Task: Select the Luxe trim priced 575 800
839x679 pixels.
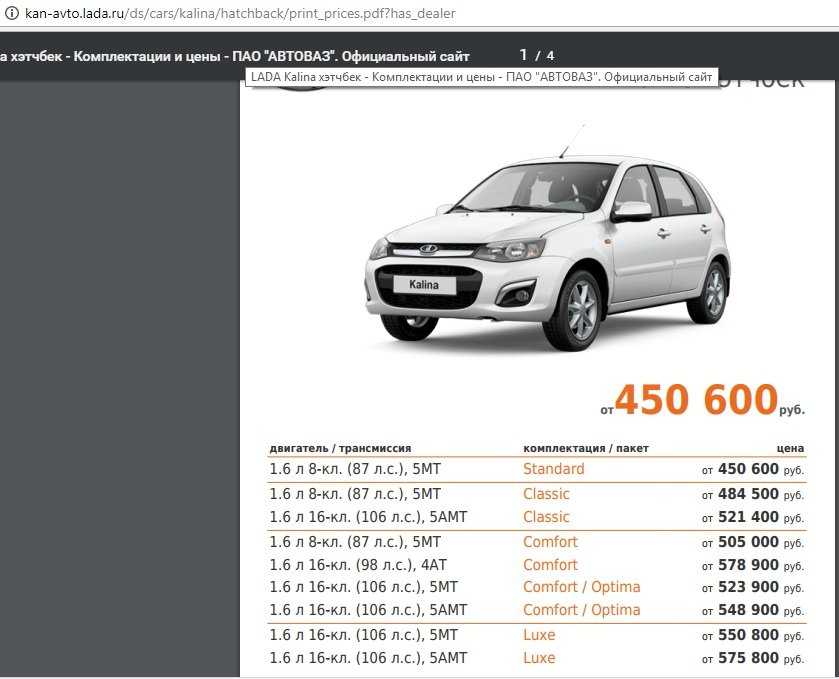Action: click(539, 658)
